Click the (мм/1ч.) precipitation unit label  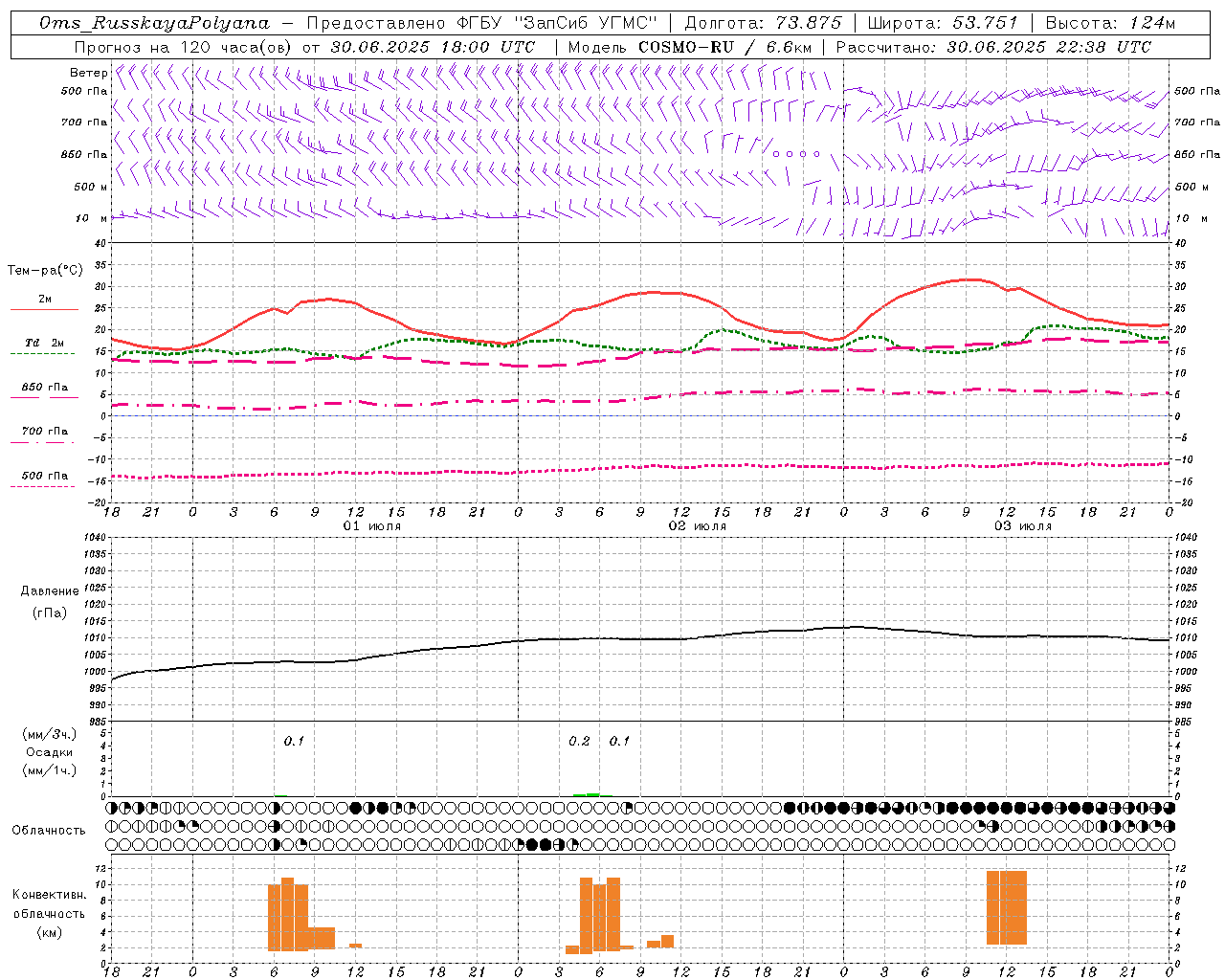tap(50, 770)
